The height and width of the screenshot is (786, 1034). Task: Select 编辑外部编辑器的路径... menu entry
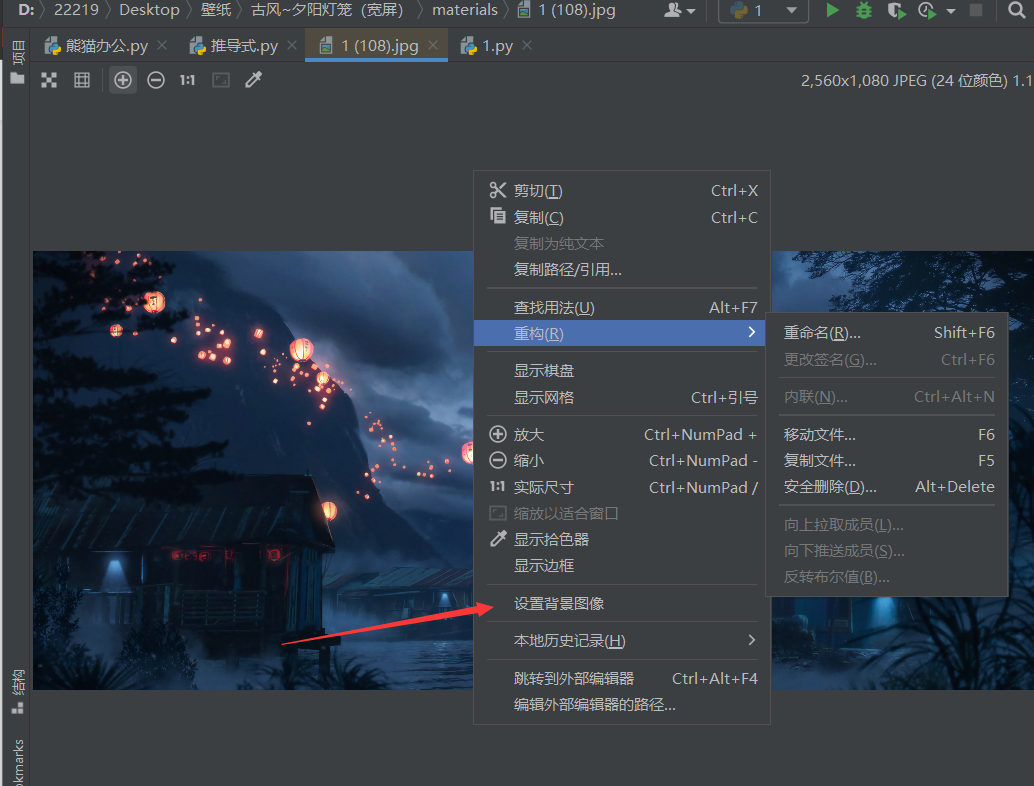point(622,704)
